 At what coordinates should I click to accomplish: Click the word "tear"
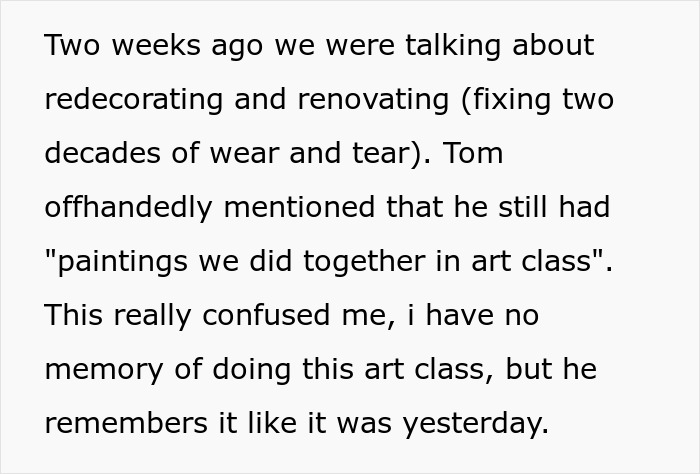click(x=382, y=154)
